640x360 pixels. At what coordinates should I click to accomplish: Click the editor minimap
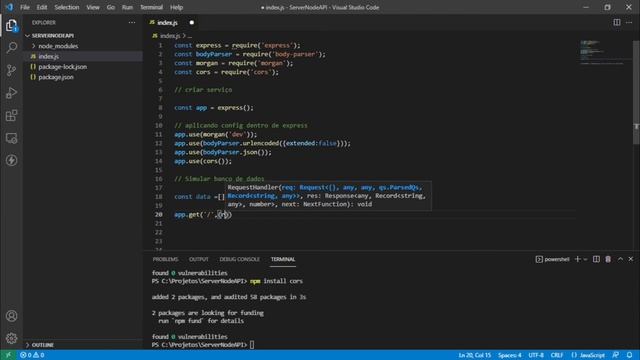click(603, 52)
